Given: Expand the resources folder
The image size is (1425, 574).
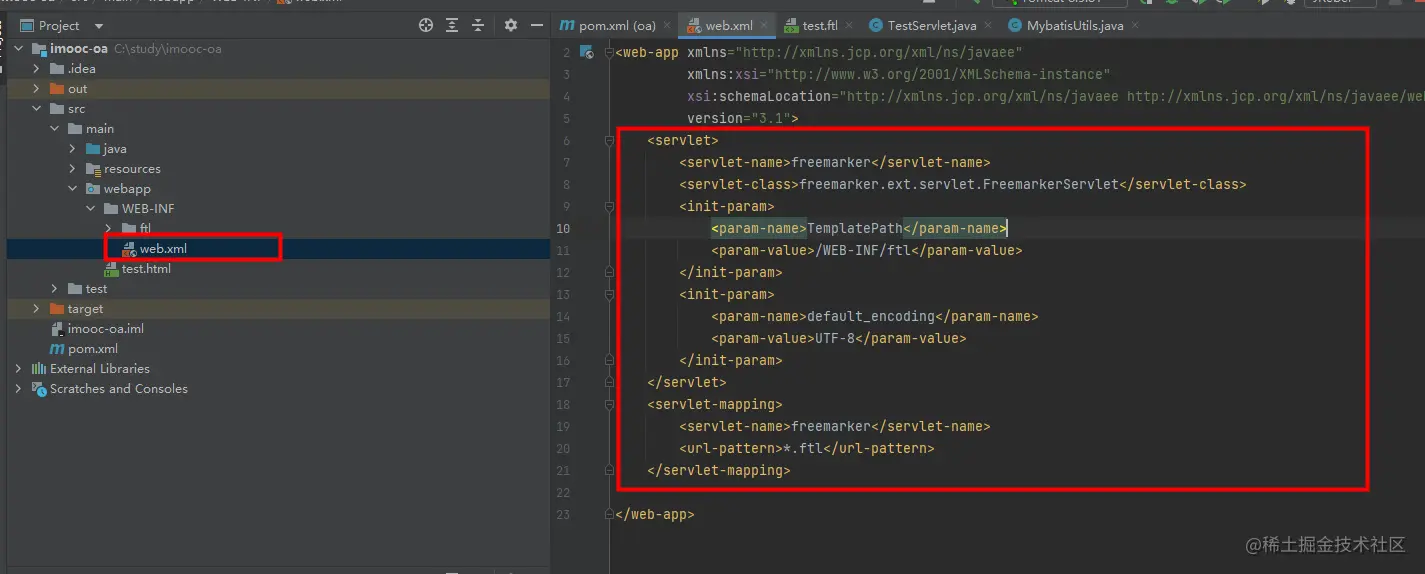Looking at the screenshot, I should click(x=73, y=169).
